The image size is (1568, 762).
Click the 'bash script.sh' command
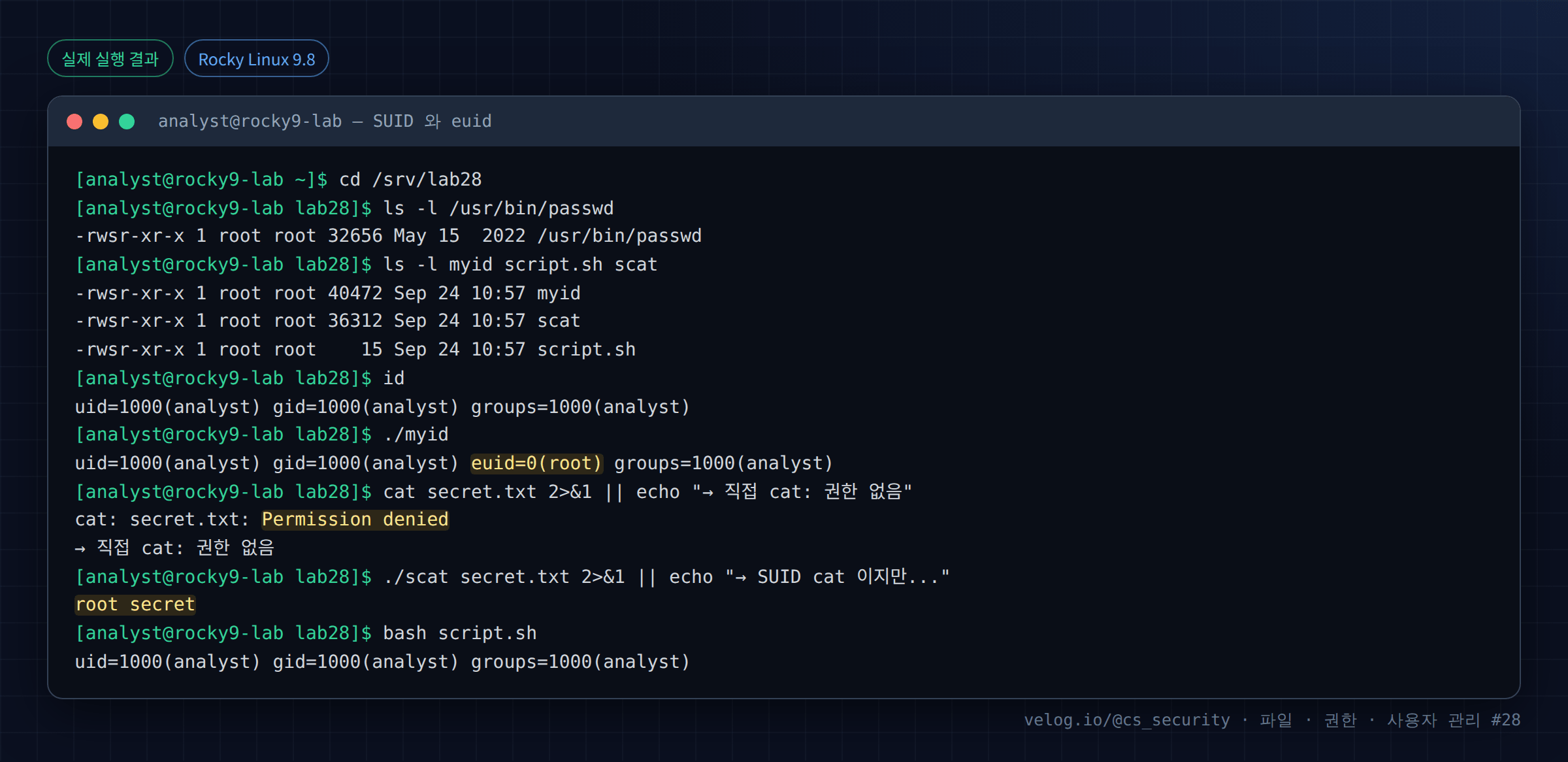[x=460, y=633]
